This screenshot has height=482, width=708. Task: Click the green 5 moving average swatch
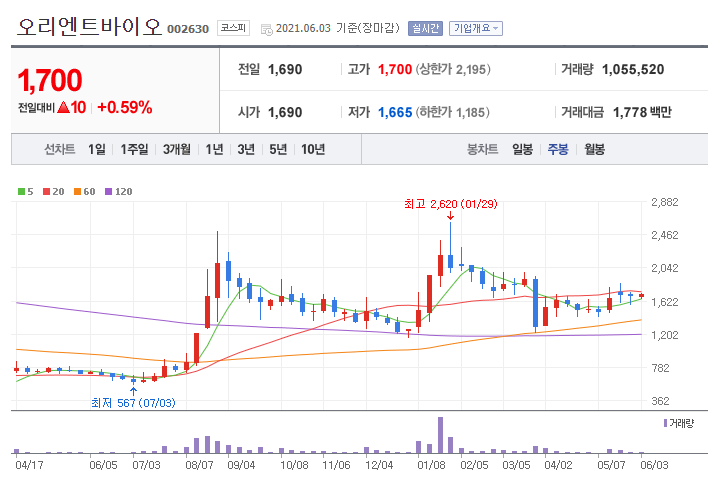(x=21, y=192)
